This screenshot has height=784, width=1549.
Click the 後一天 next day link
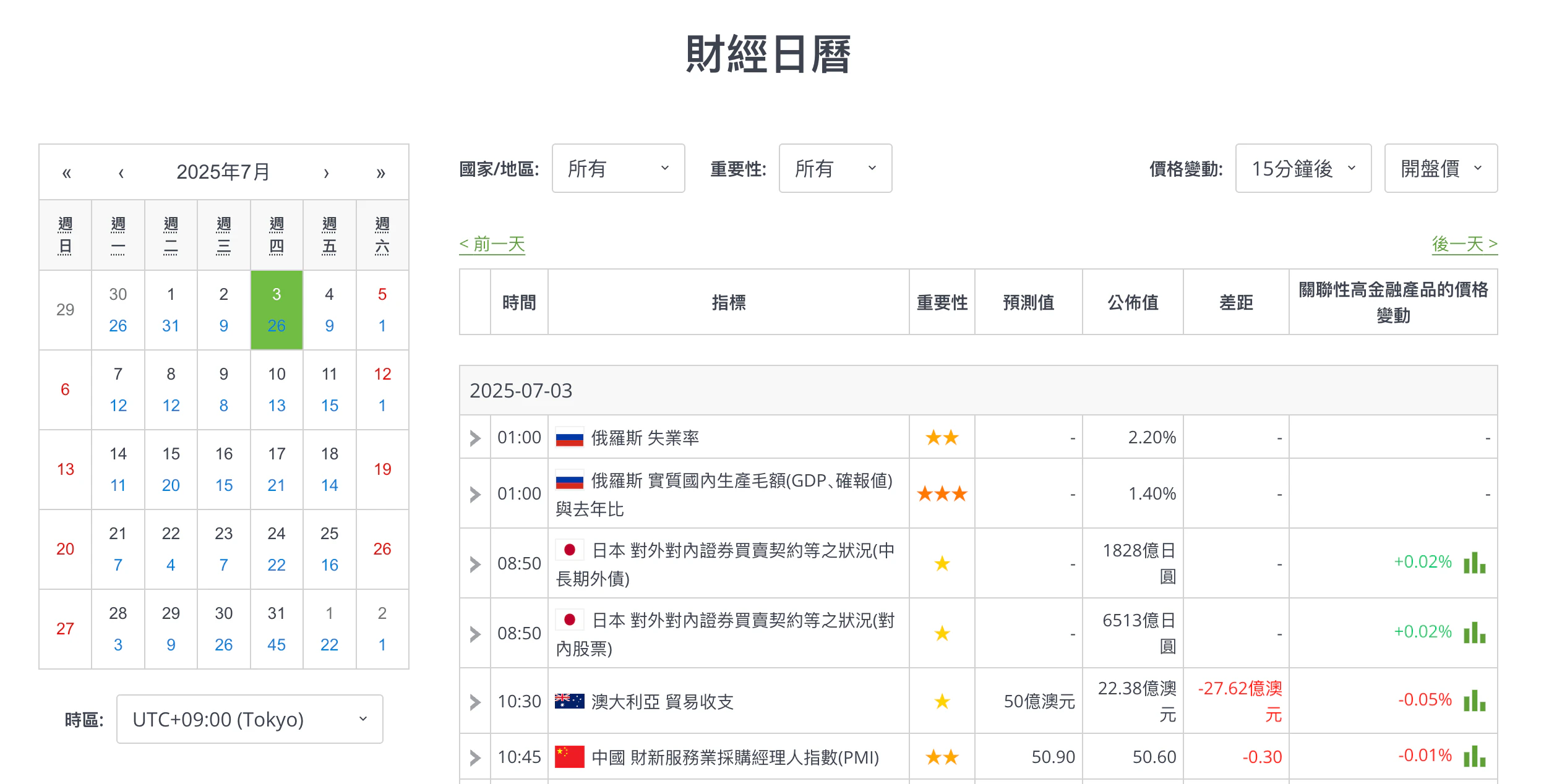[1464, 244]
